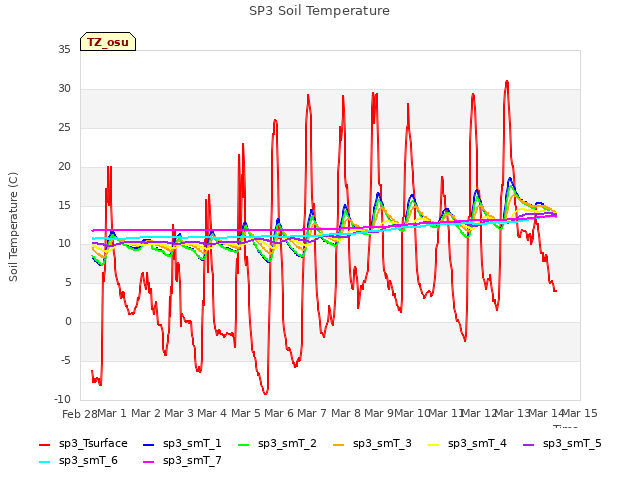Click red sp3_Tsurface legend color swatch
This screenshot has height=480, width=640.
pyautogui.click(x=44, y=445)
